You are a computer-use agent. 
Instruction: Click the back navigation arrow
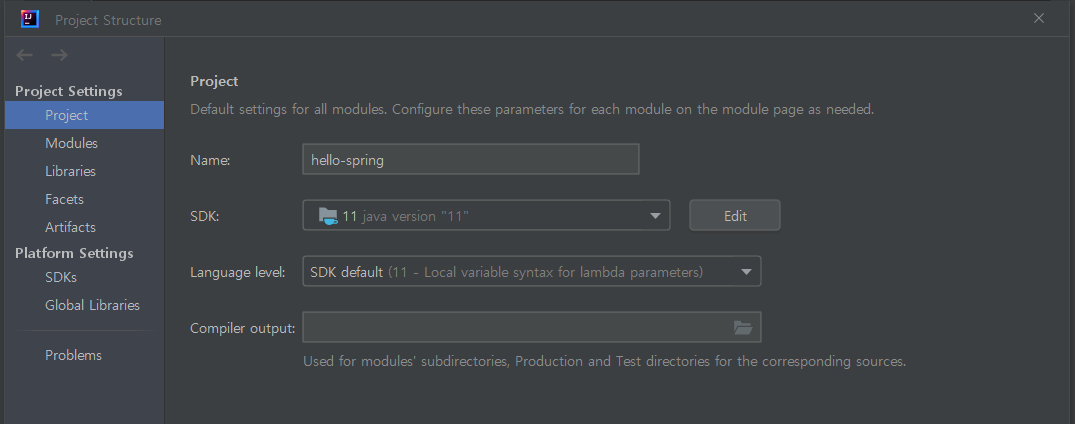[x=25, y=55]
